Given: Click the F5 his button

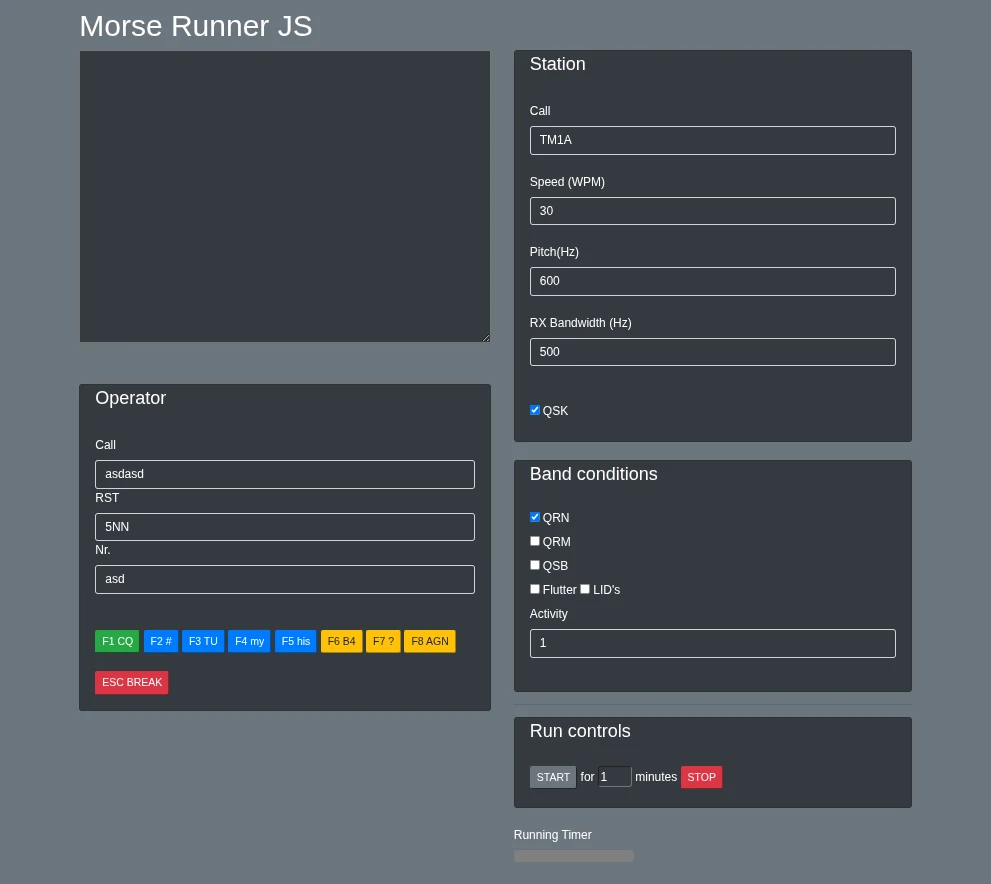Looking at the screenshot, I should click(x=296, y=641).
